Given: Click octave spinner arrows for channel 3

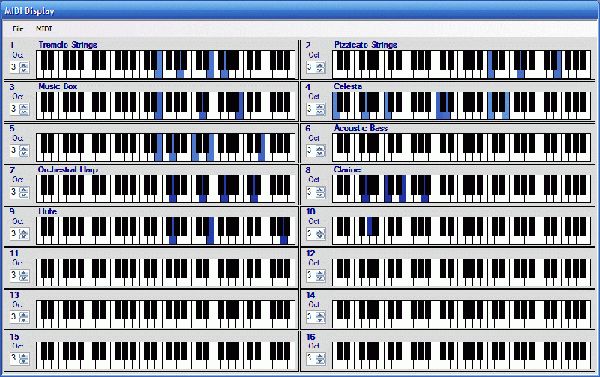Looking at the screenshot, I should pos(24,109).
